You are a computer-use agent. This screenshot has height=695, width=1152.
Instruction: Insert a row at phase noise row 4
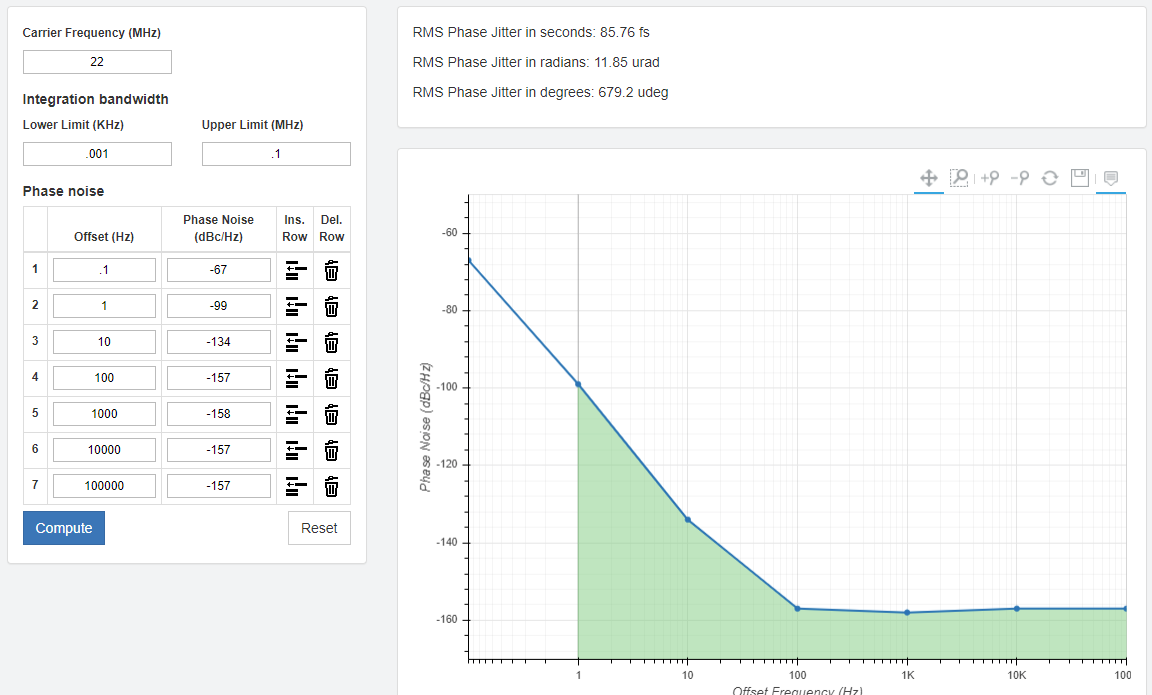click(x=295, y=378)
